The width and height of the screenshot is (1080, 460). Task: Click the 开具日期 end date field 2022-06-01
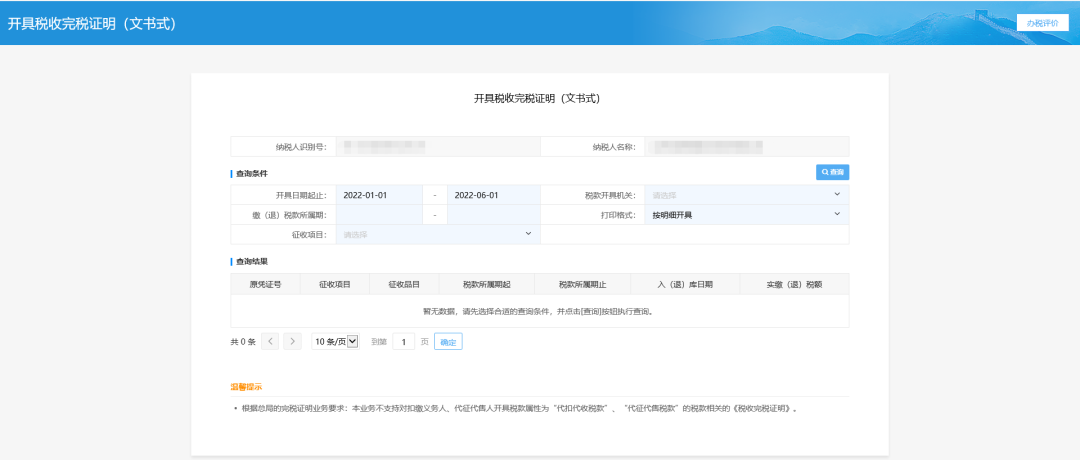tap(492, 195)
